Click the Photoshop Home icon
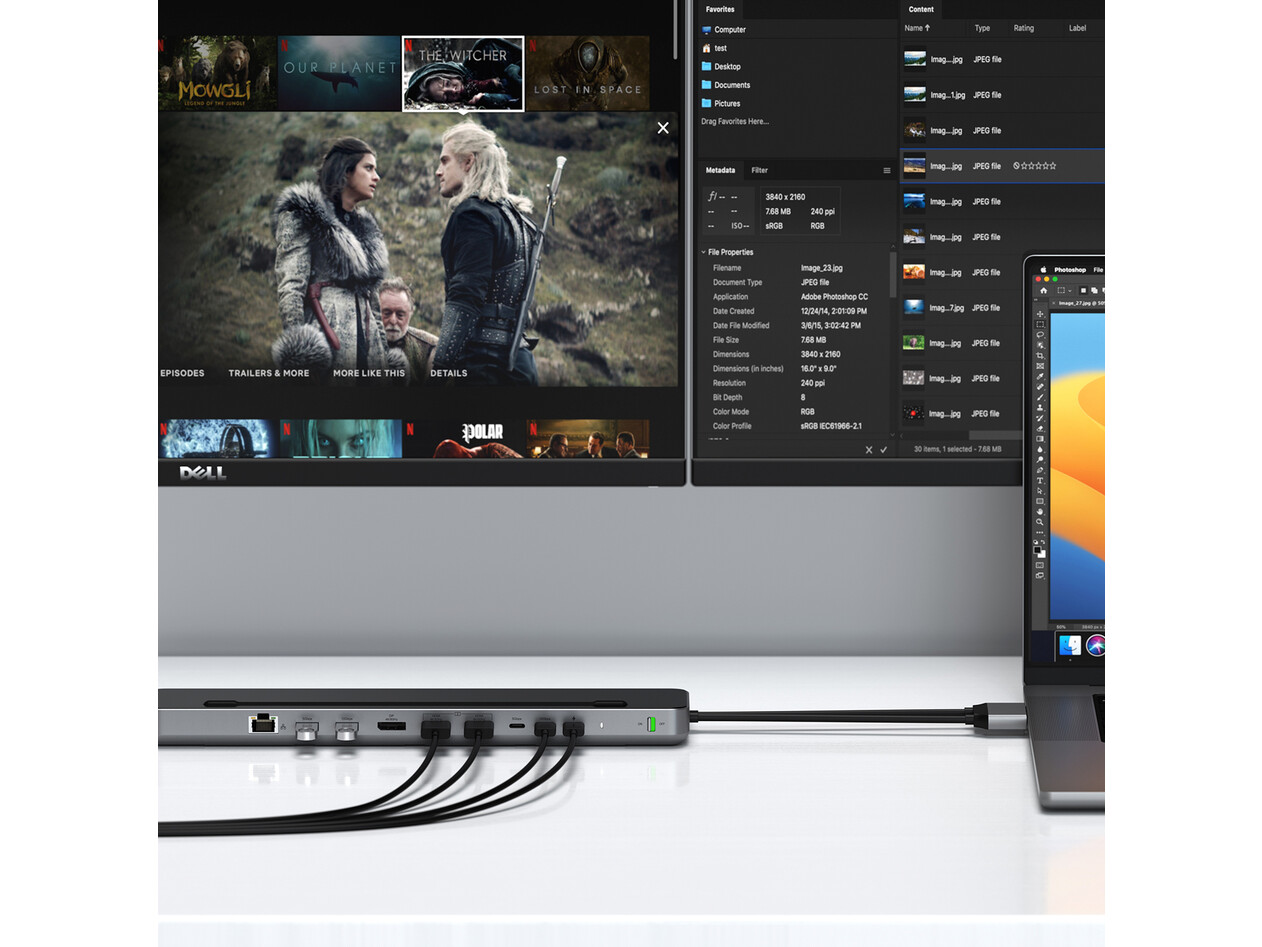 (1043, 290)
